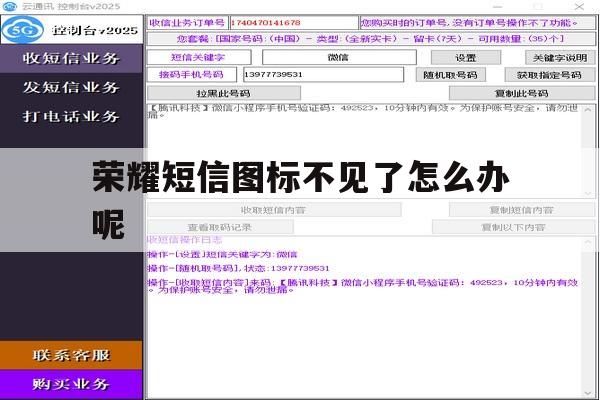Click the 获取指定号码 button
This screenshot has width=600, height=400.
click(x=550, y=75)
